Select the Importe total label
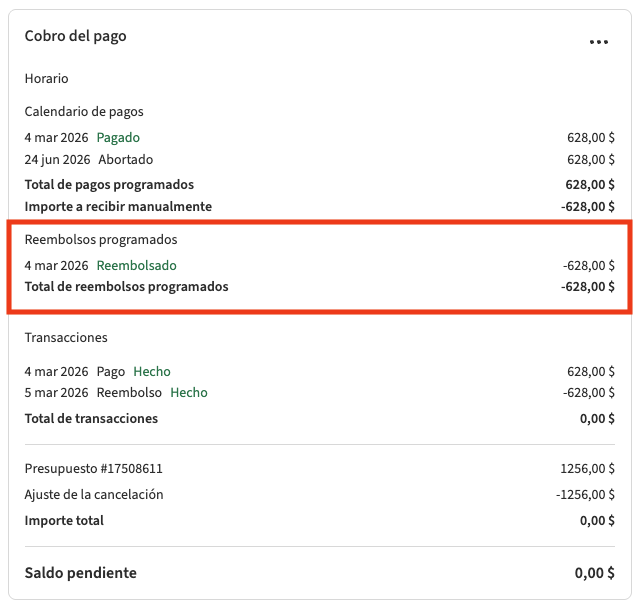The image size is (640, 611). point(64,520)
